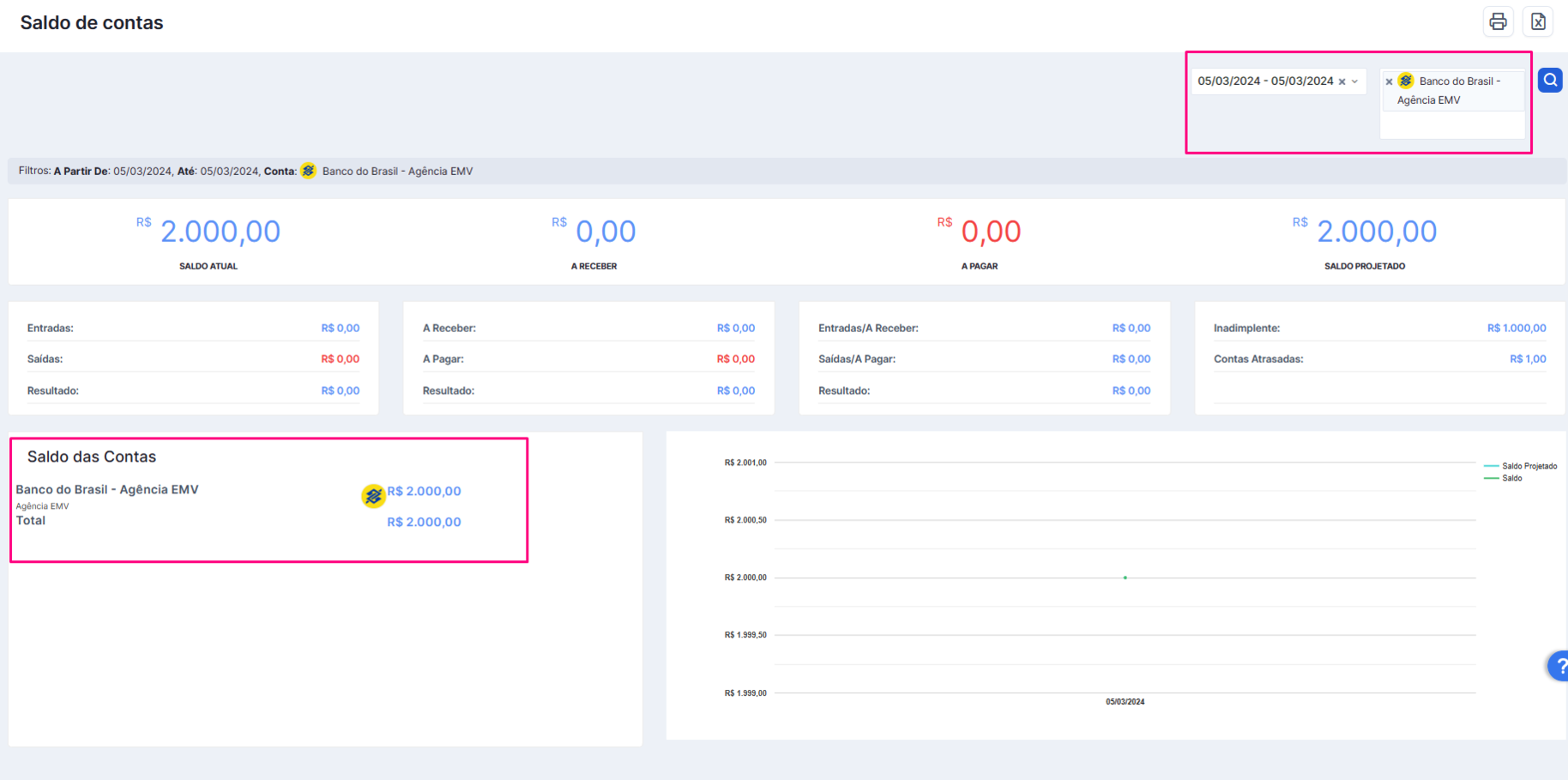This screenshot has height=780, width=1568.
Task: Toggle Saldo legend entry in chart
Action: pyautogui.click(x=1503, y=478)
